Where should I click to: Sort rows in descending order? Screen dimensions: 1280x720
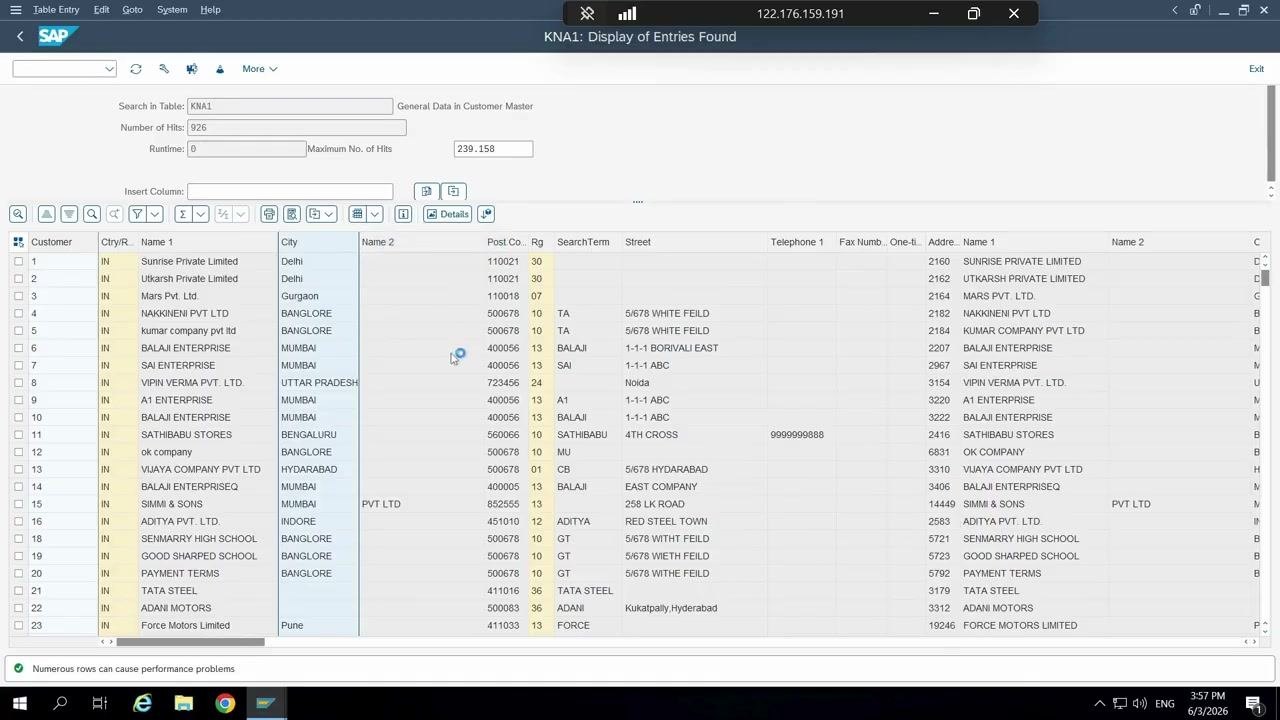69,214
